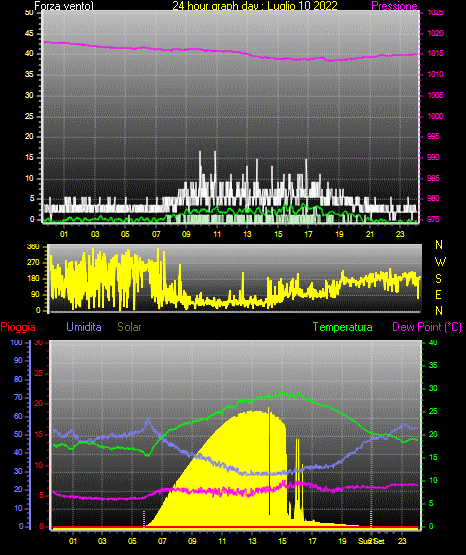The image size is (466, 555).
Task: Click the Pressione legend label
Action: [394, 6]
